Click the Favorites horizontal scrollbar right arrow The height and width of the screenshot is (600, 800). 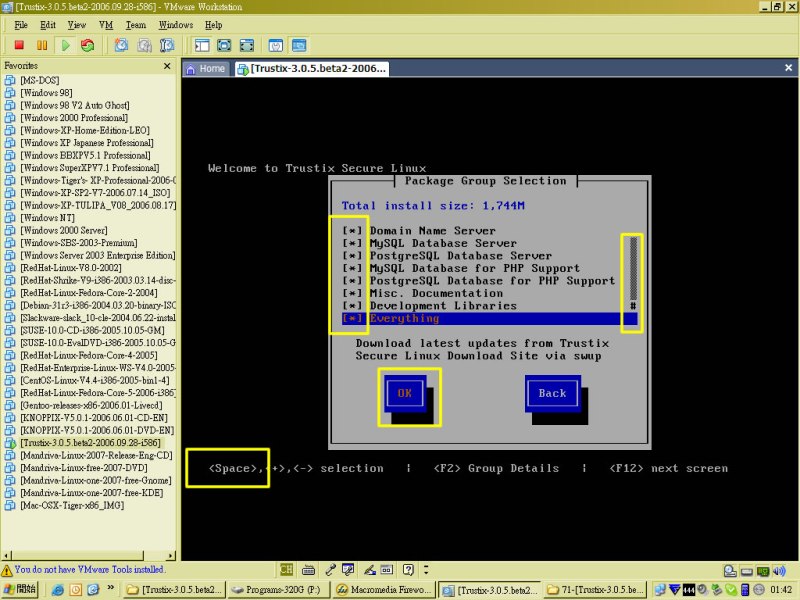(171, 555)
